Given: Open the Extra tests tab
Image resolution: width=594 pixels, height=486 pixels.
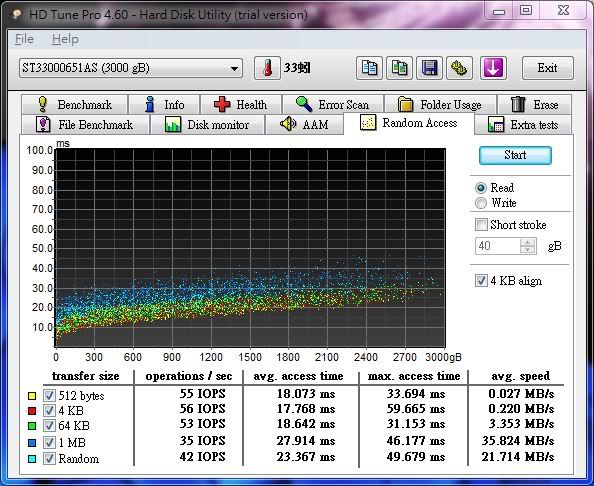Looking at the screenshot, I should tap(523, 124).
